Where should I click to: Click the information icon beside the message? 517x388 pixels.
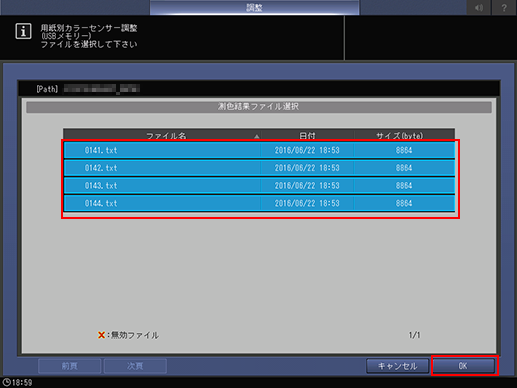click(23, 31)
